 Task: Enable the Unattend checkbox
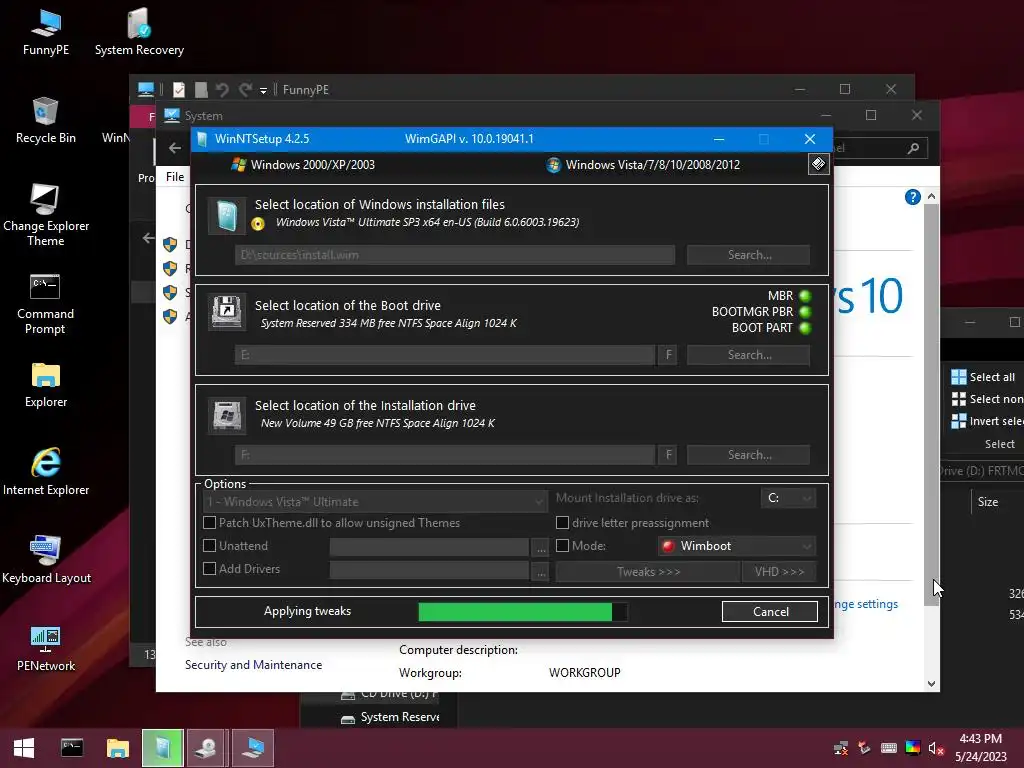coord(210,545)
